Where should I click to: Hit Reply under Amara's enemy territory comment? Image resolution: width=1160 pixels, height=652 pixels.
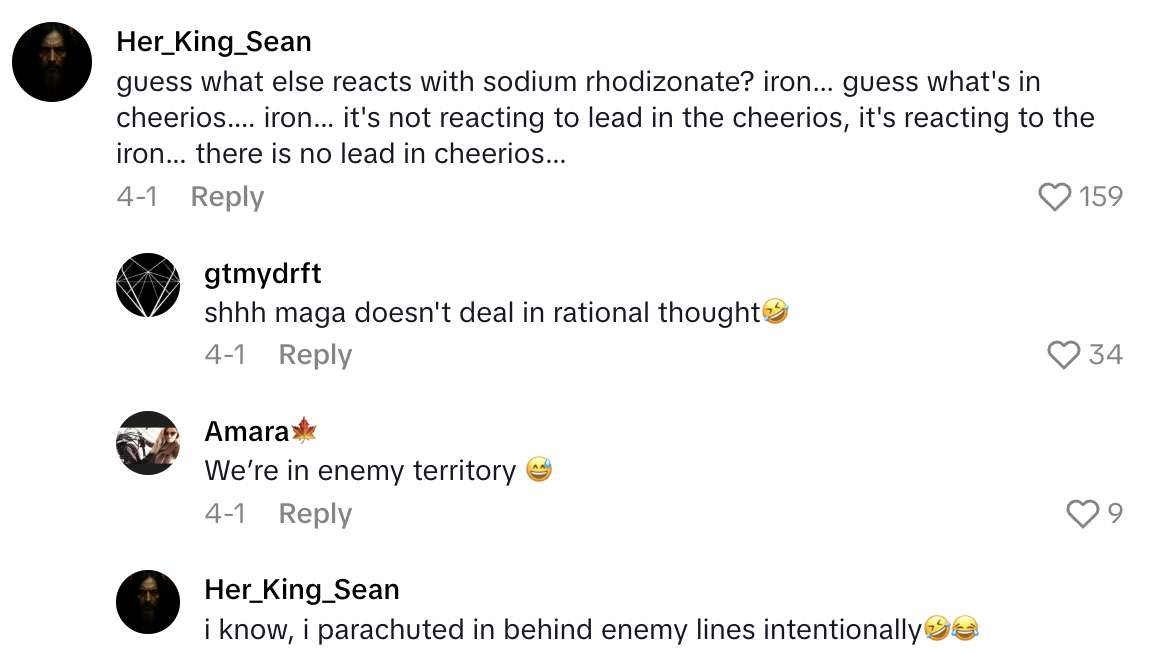pyautogui.click(x=315, y=514)
